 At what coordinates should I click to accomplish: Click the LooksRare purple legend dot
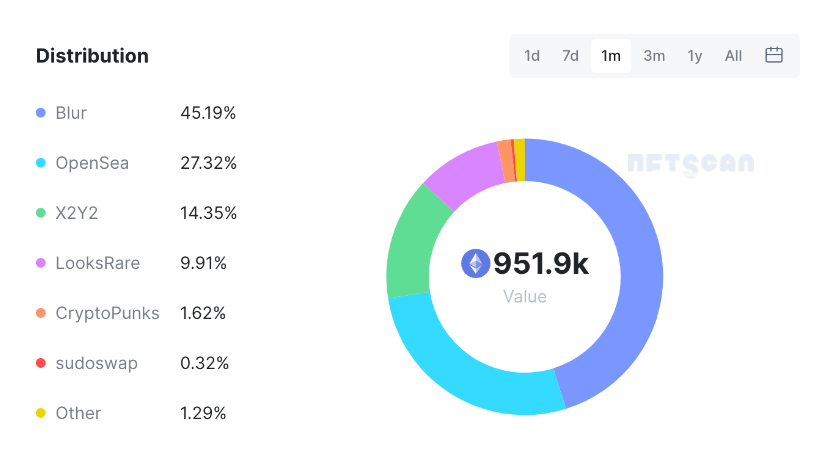(x=41, y=263)
